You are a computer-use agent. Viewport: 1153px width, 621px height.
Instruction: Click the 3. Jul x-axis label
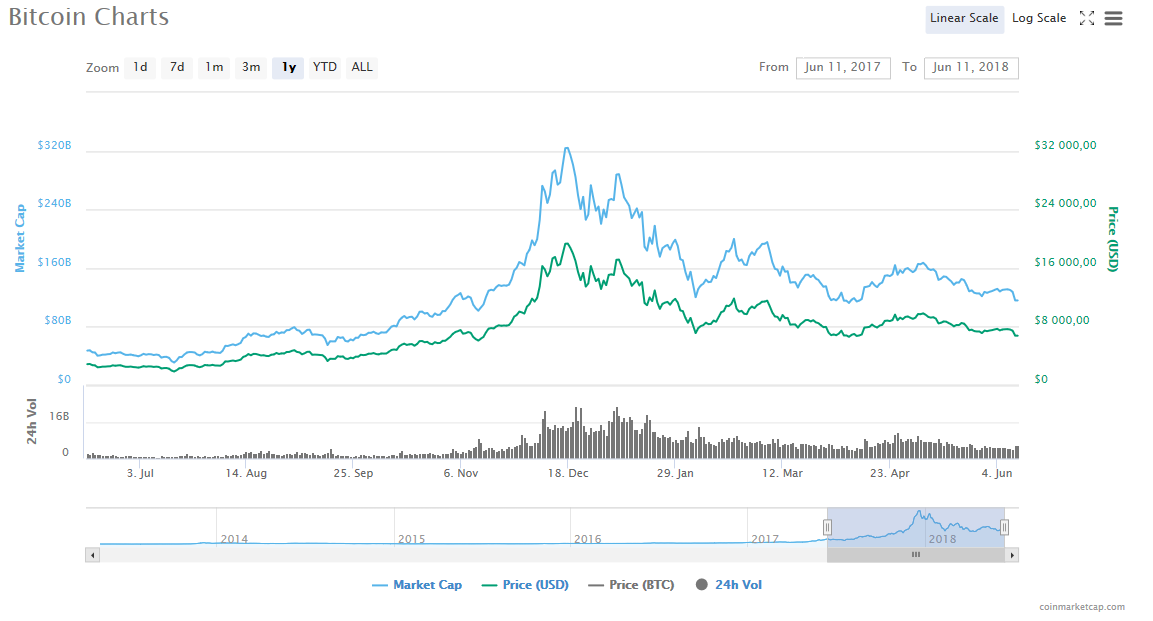[140, 473]
